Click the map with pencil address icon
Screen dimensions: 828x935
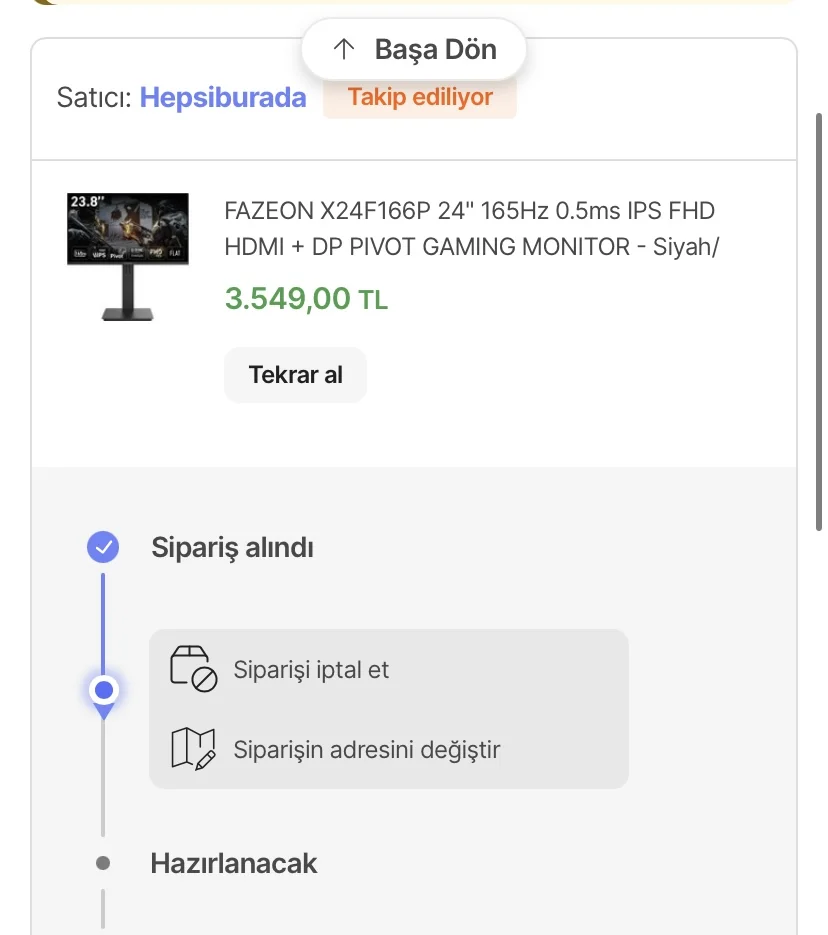point(193,748)
